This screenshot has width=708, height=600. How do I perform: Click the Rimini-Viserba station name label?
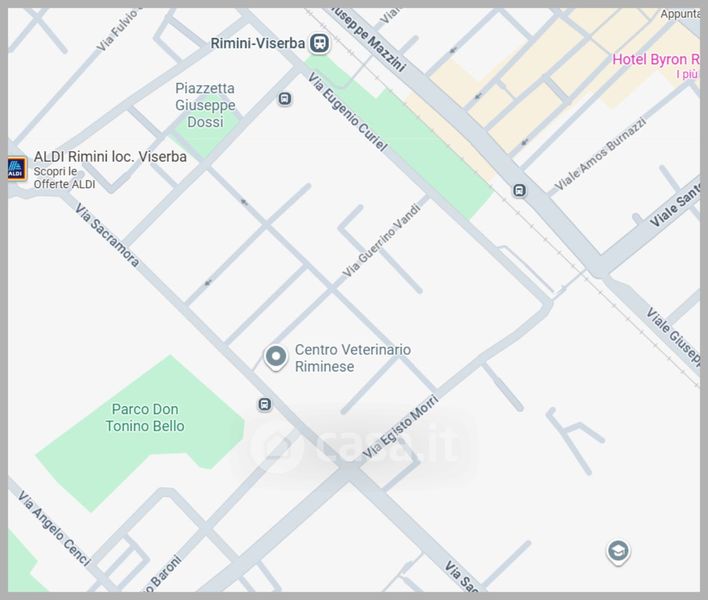[x=258, y=43]
